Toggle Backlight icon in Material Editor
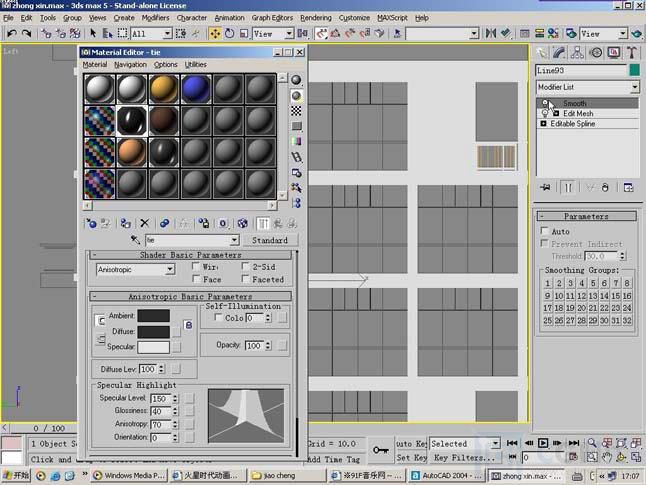Image resolution: width=646 pixels, height=485 pixels. 296,96
